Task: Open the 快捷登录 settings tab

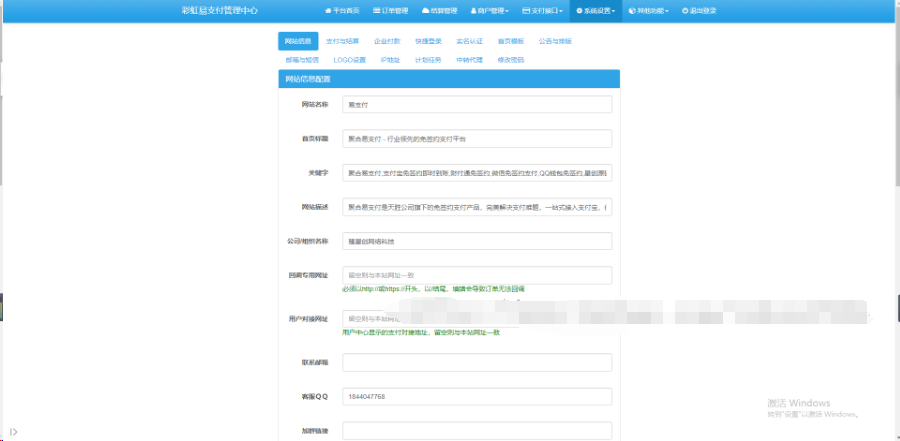Action: [428, 41]
